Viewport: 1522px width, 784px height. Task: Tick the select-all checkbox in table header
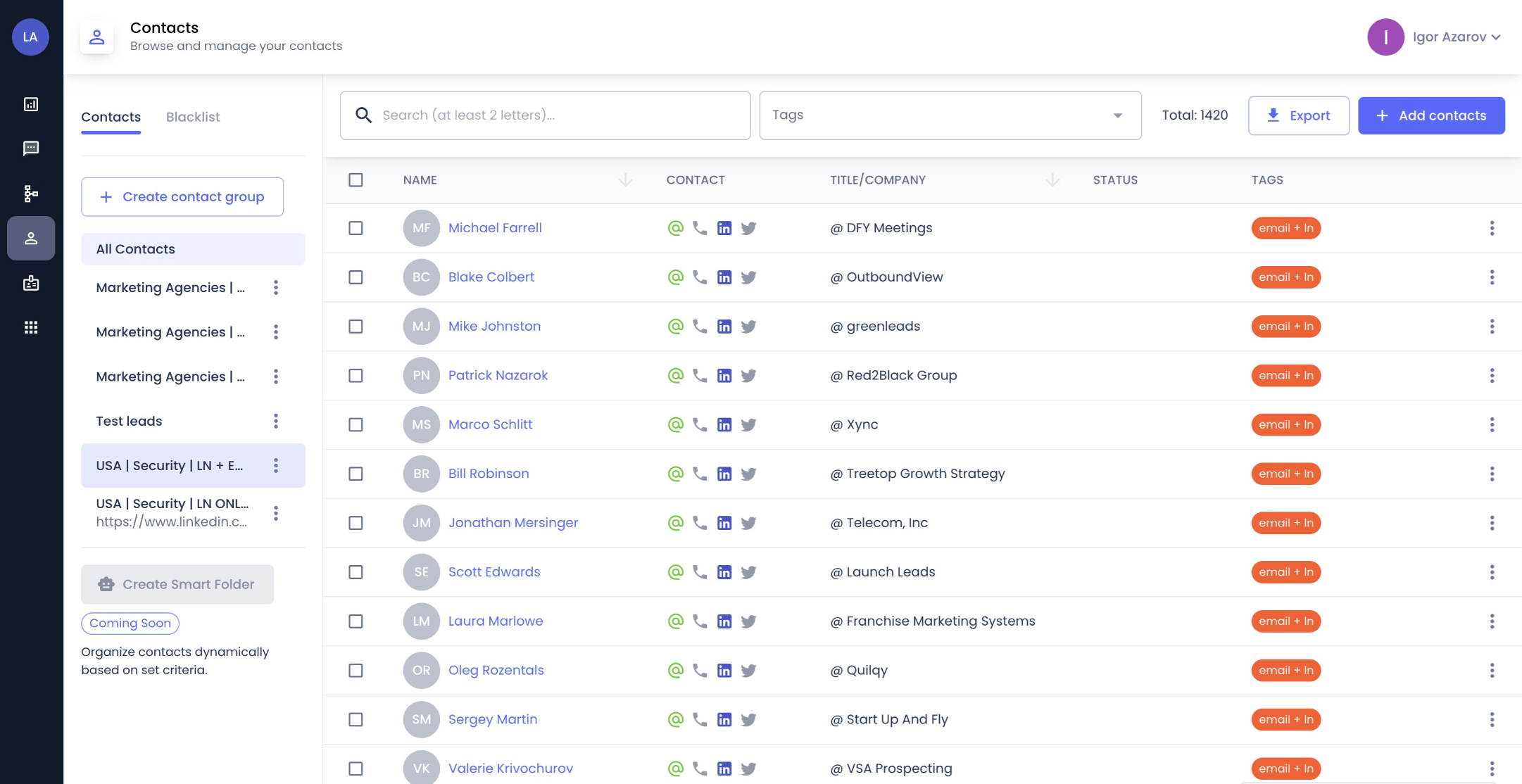(356, 180)
